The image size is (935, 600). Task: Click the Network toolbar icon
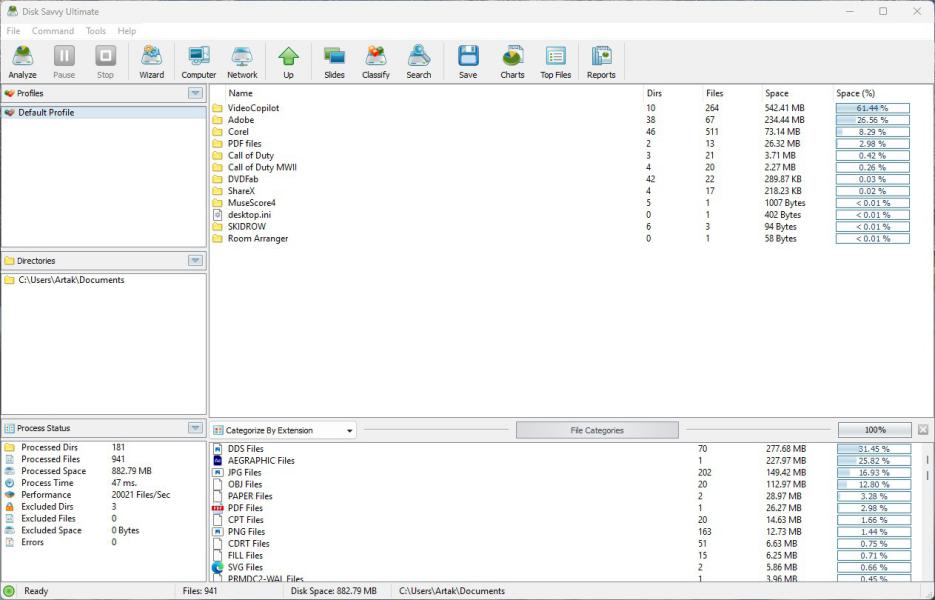coord(242,62)
